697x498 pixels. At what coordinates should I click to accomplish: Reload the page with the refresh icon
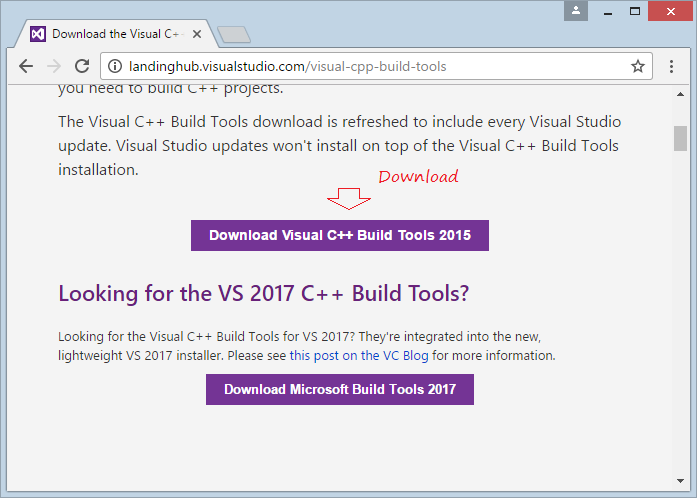coord(82,66)
